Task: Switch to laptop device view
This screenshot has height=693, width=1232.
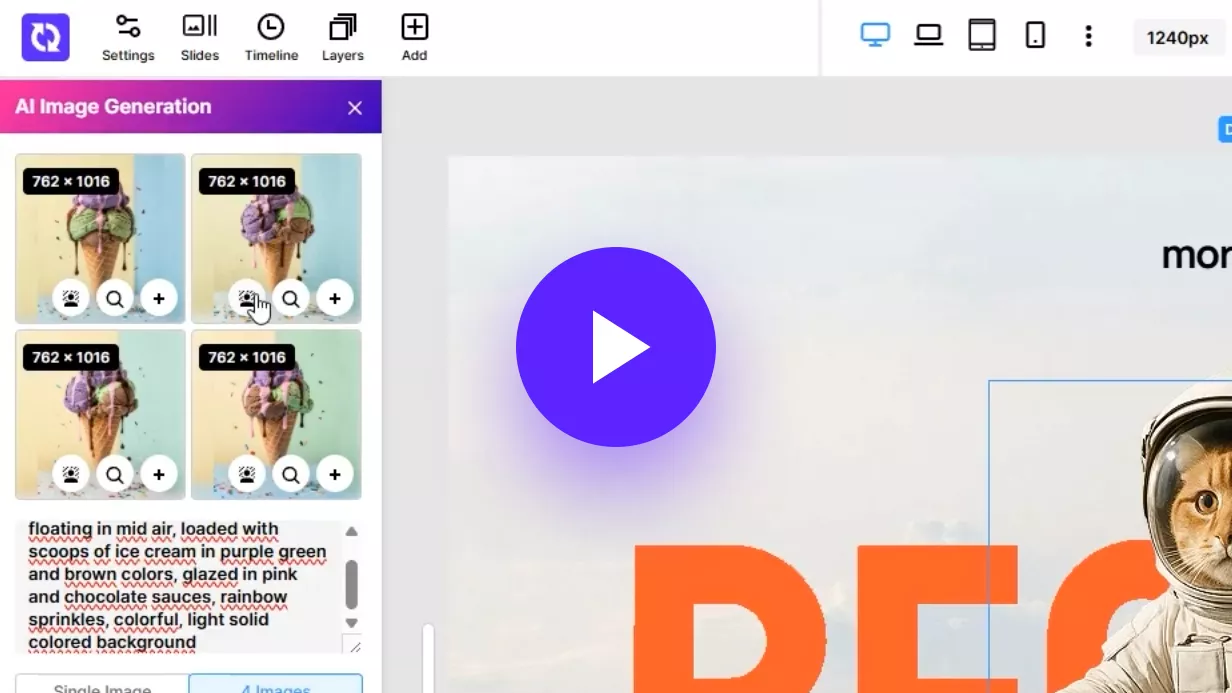Action: click(929, 36)
